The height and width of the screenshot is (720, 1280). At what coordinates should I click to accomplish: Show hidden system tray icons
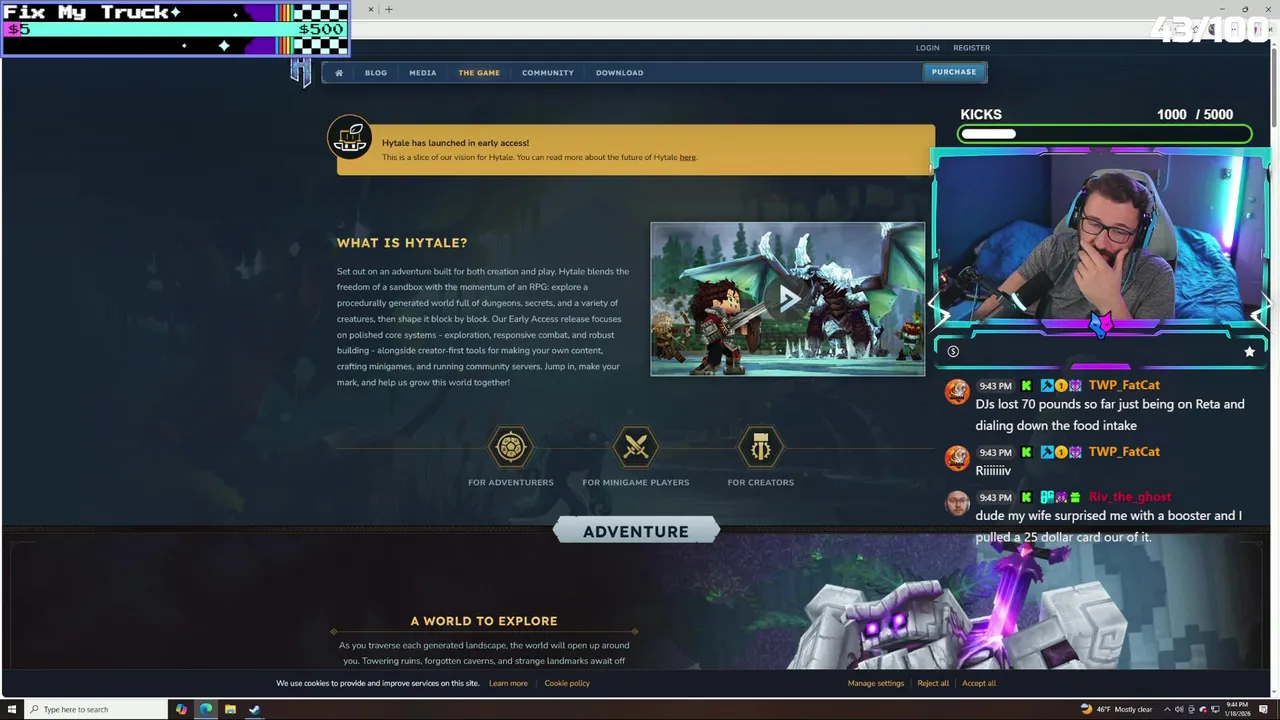1167,709
